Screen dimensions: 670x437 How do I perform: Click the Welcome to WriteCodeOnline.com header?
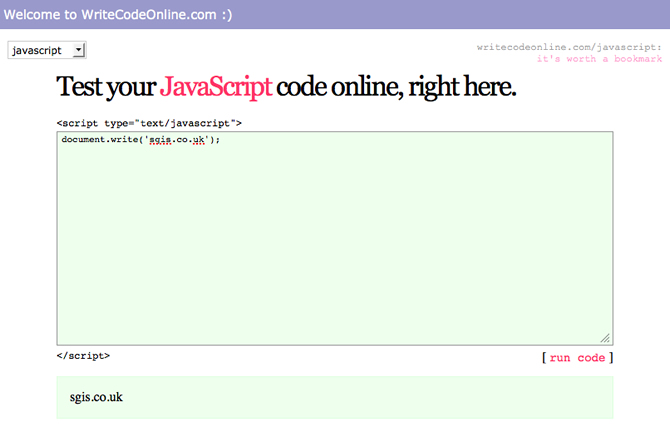[x=118, y=15]
